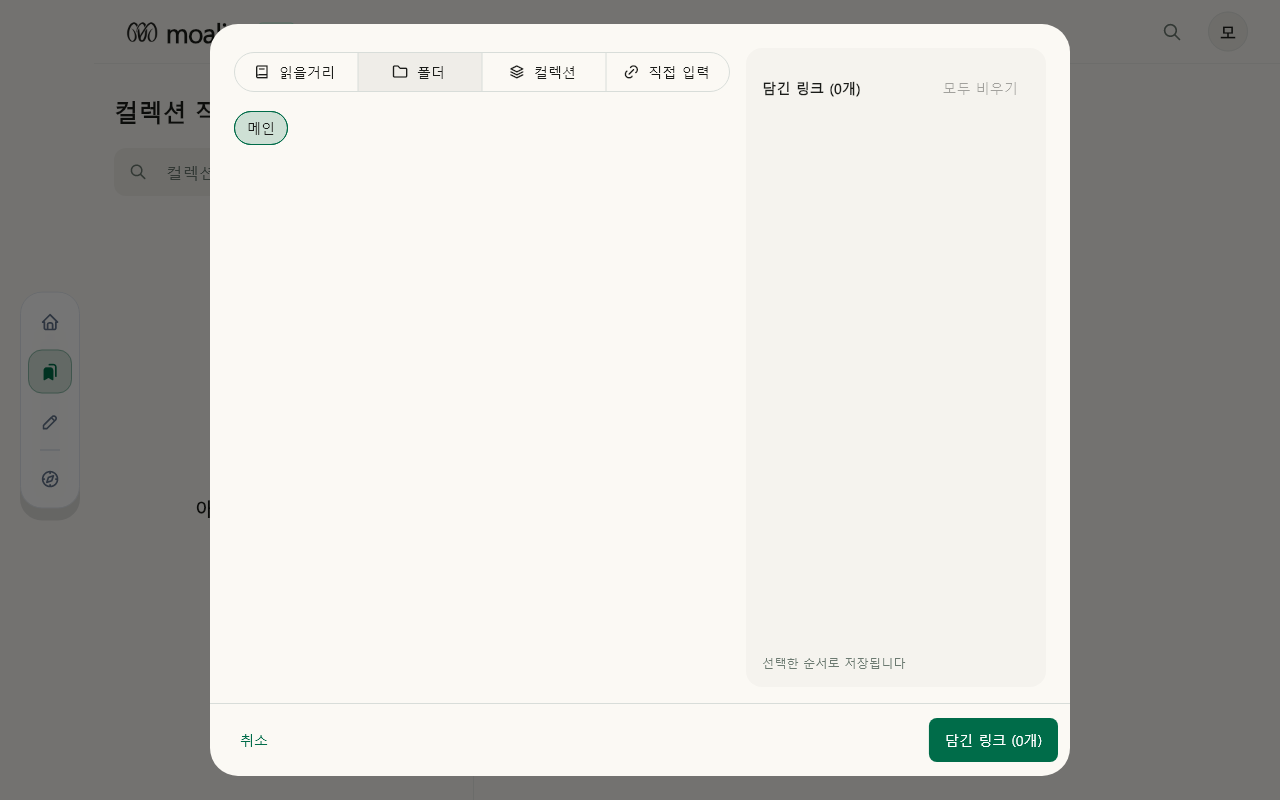The height and width of the screenshot is (800, 1280).
Task: Open the 컬렉션 tab
Action: (544, 72)
